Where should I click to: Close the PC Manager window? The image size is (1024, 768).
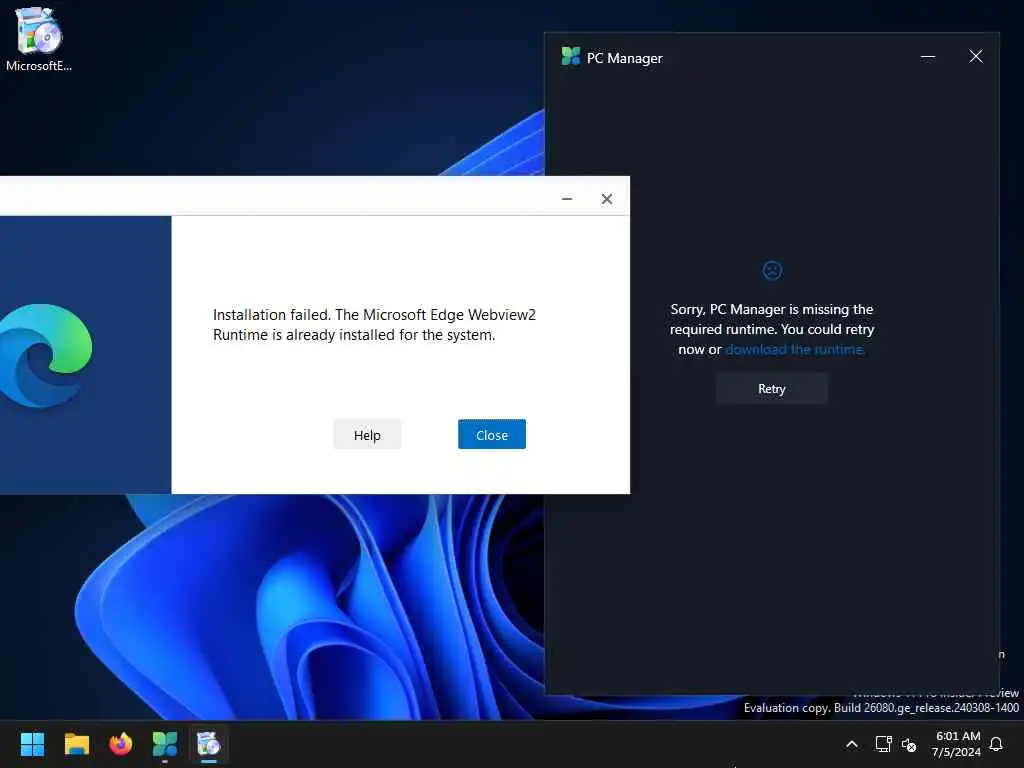[x=975, y=57]
